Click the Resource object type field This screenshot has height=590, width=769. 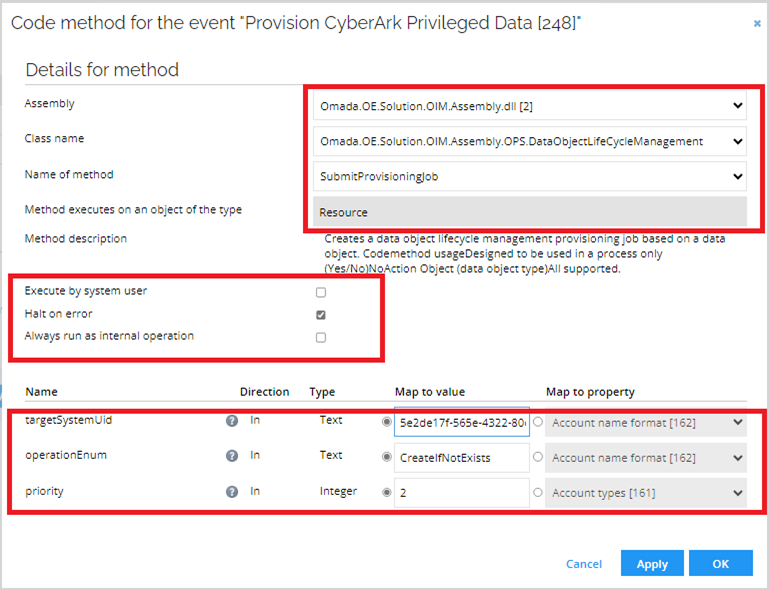tap(530, 212)
